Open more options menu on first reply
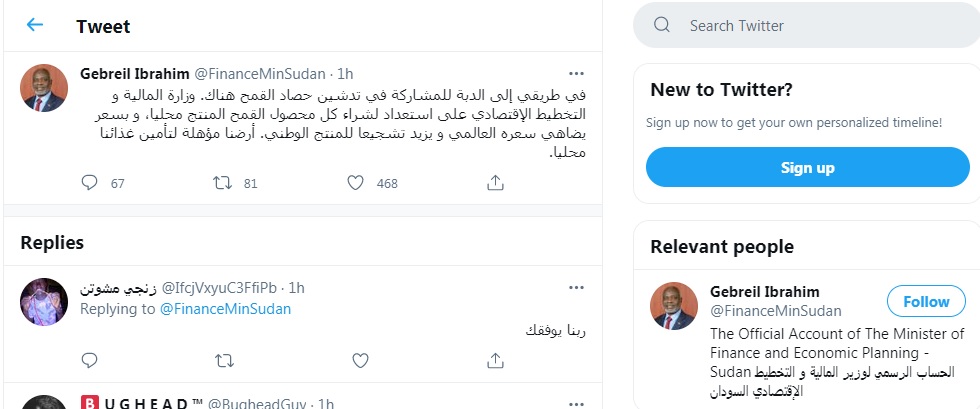Screen dimensions: 980x409 576,288
